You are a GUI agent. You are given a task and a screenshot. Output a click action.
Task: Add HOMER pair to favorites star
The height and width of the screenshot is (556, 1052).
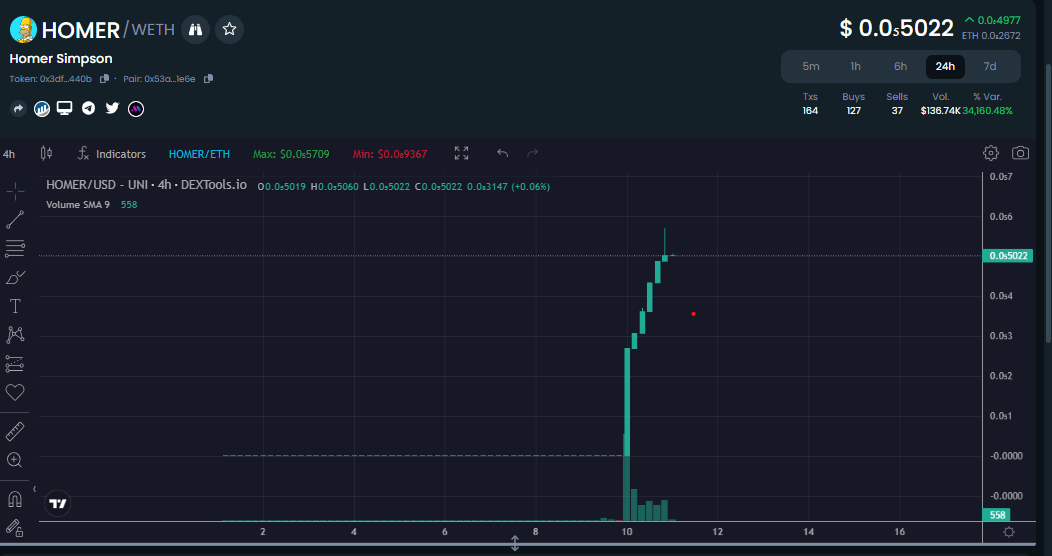click(229, 30)
